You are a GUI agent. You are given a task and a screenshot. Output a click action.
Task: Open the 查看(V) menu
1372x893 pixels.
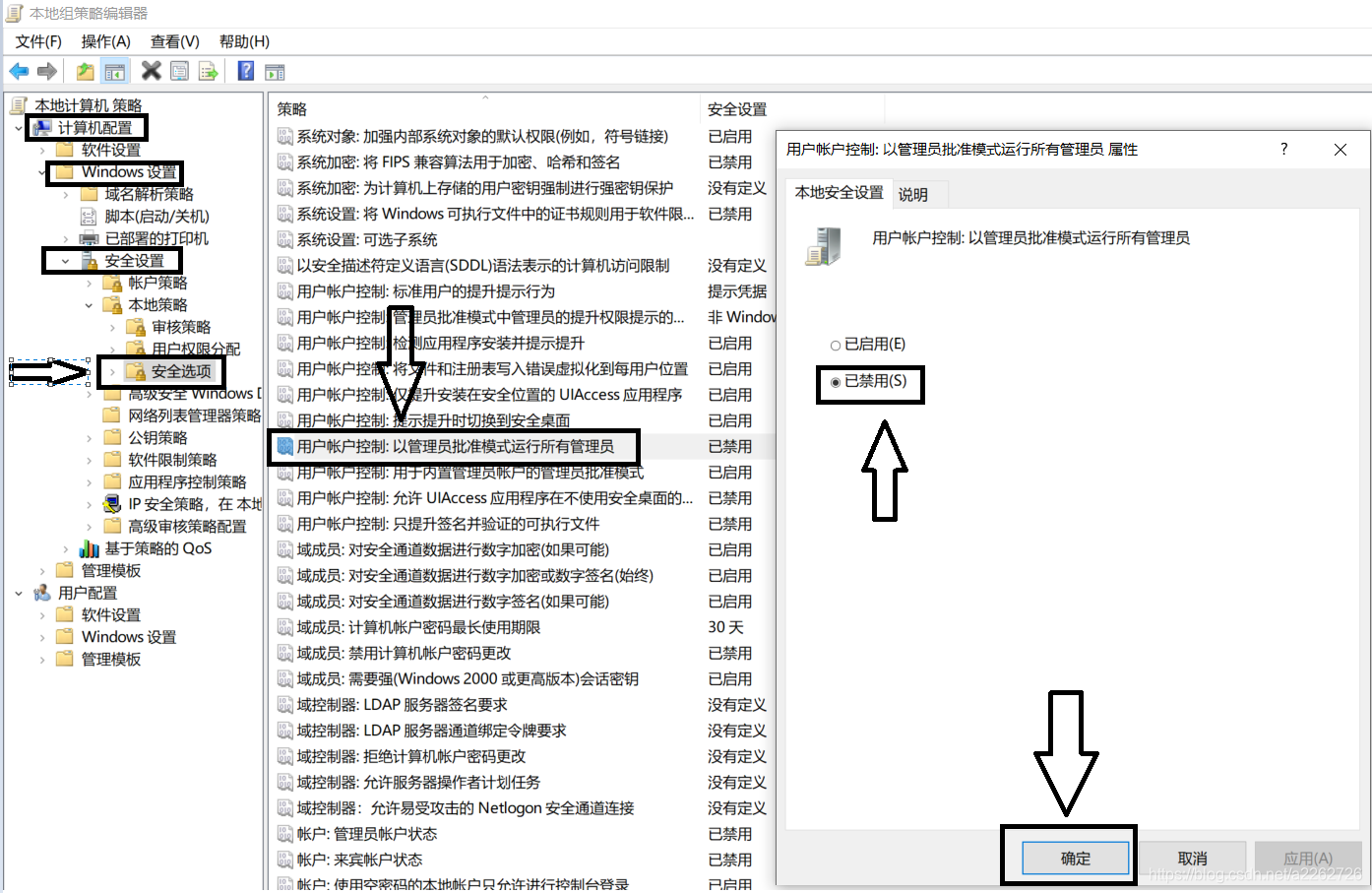click(x=174, y=41)
